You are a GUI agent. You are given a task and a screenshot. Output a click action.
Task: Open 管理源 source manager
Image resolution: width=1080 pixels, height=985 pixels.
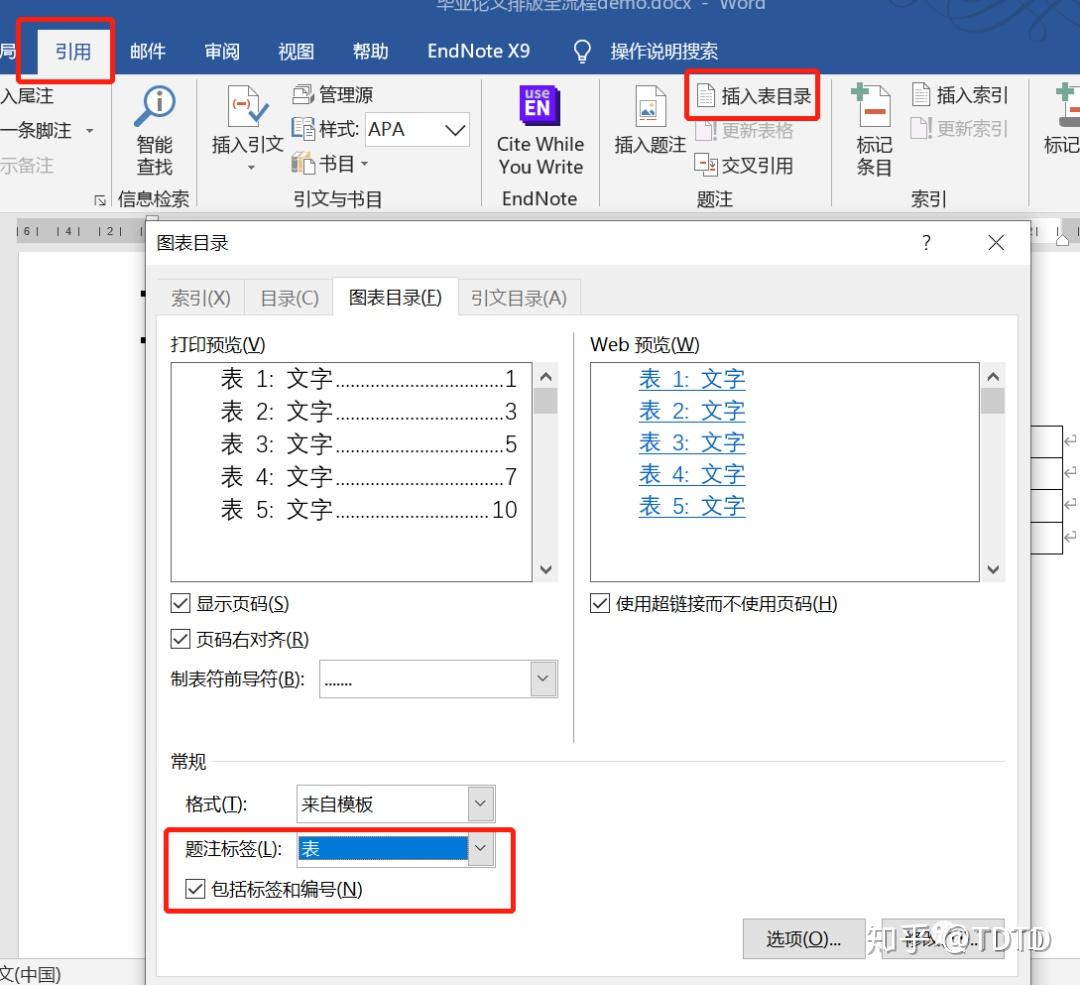[x=333, y=94]
